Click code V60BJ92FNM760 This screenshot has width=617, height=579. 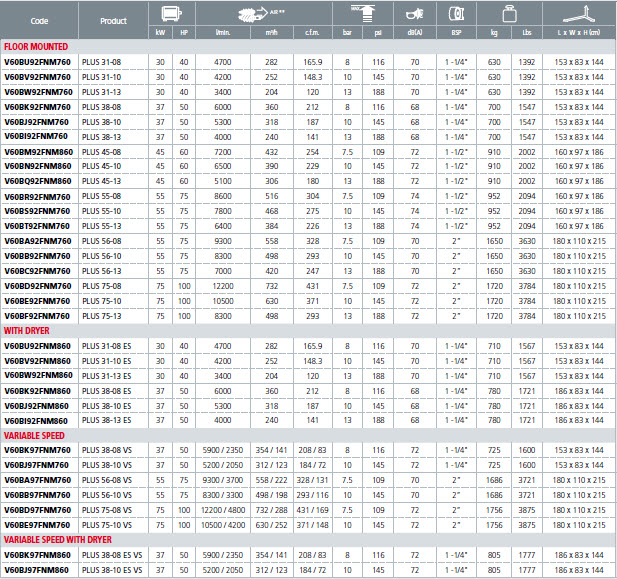(36, 122)
